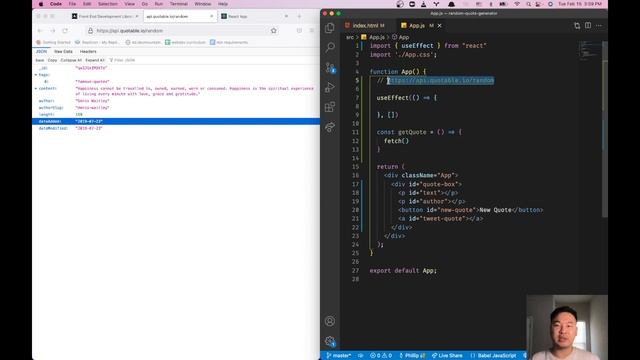
Task: Select the dateAdded row in JSON viewer
Action: pyautogui.click(x=176, y=121)
